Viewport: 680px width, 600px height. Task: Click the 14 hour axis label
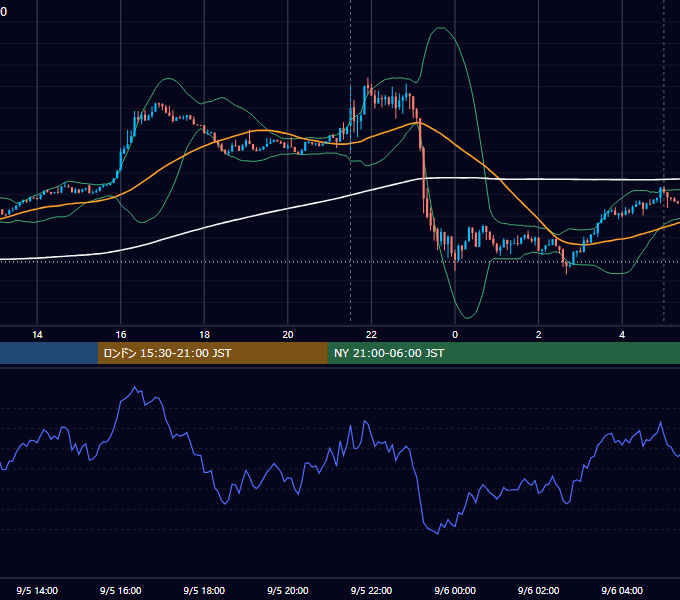(37, 335)
